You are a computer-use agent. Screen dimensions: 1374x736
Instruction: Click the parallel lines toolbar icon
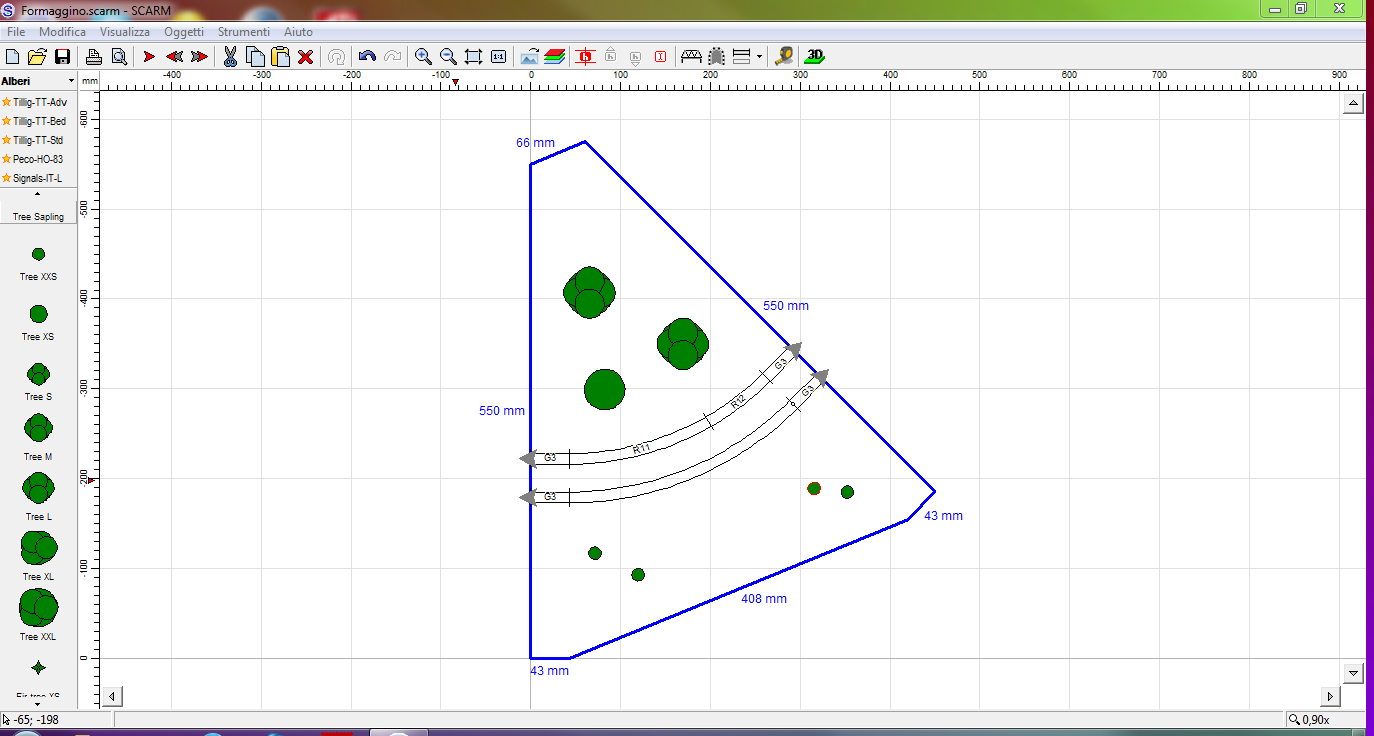(741, 57)
